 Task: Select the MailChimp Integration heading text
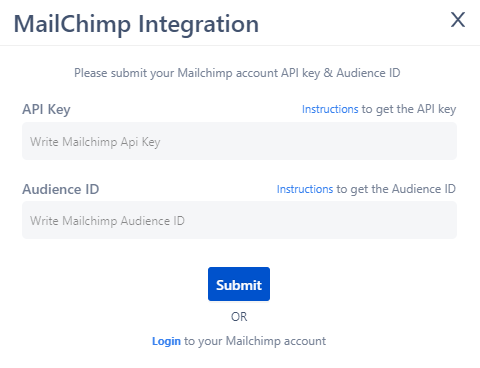point(136,24)
